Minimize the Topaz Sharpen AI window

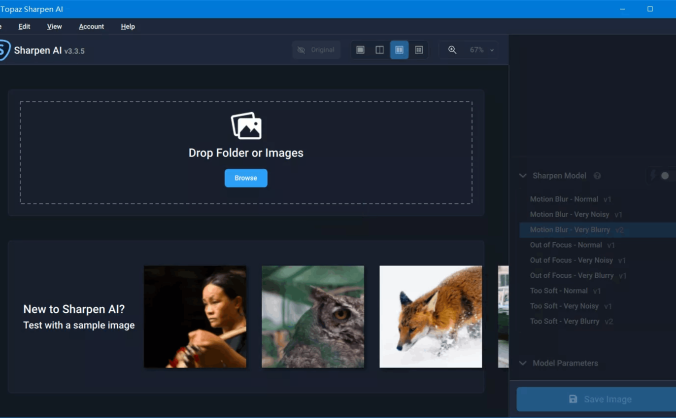point(622,9)
